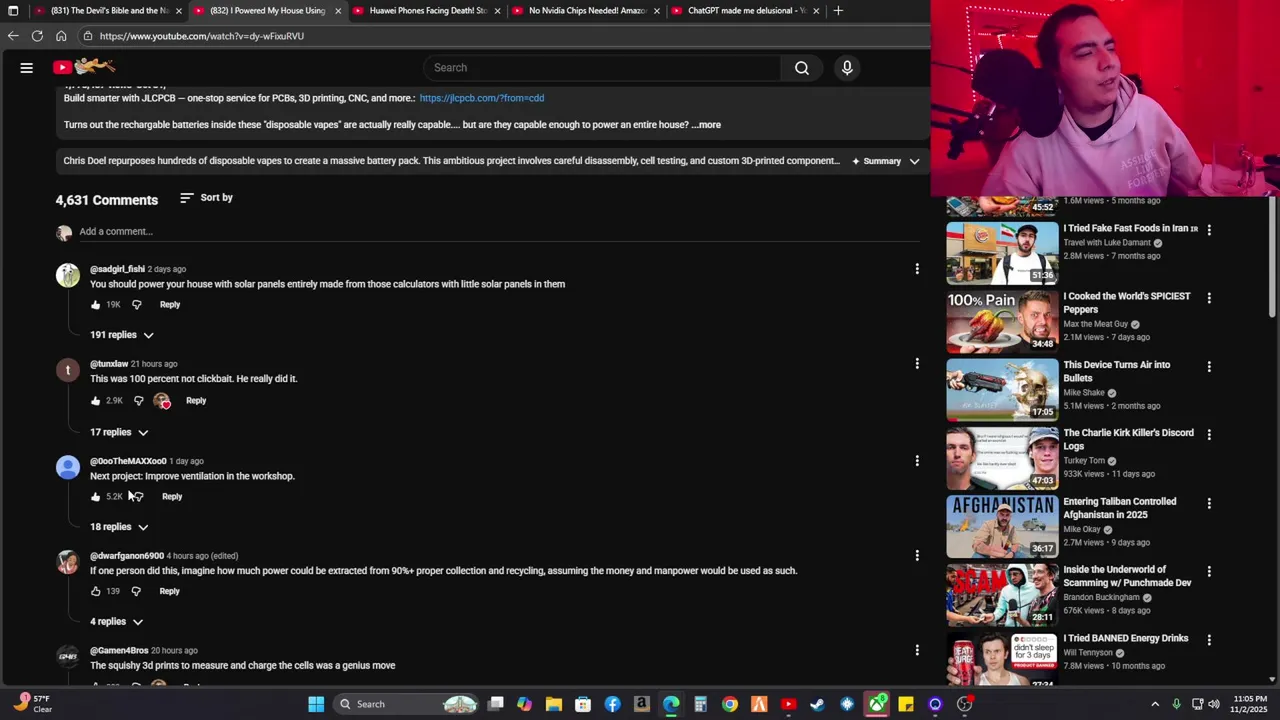This screenshot has width=1280, height=720.
Task: Reply to the @tunxlaw comment
Action: coord(196,401)
